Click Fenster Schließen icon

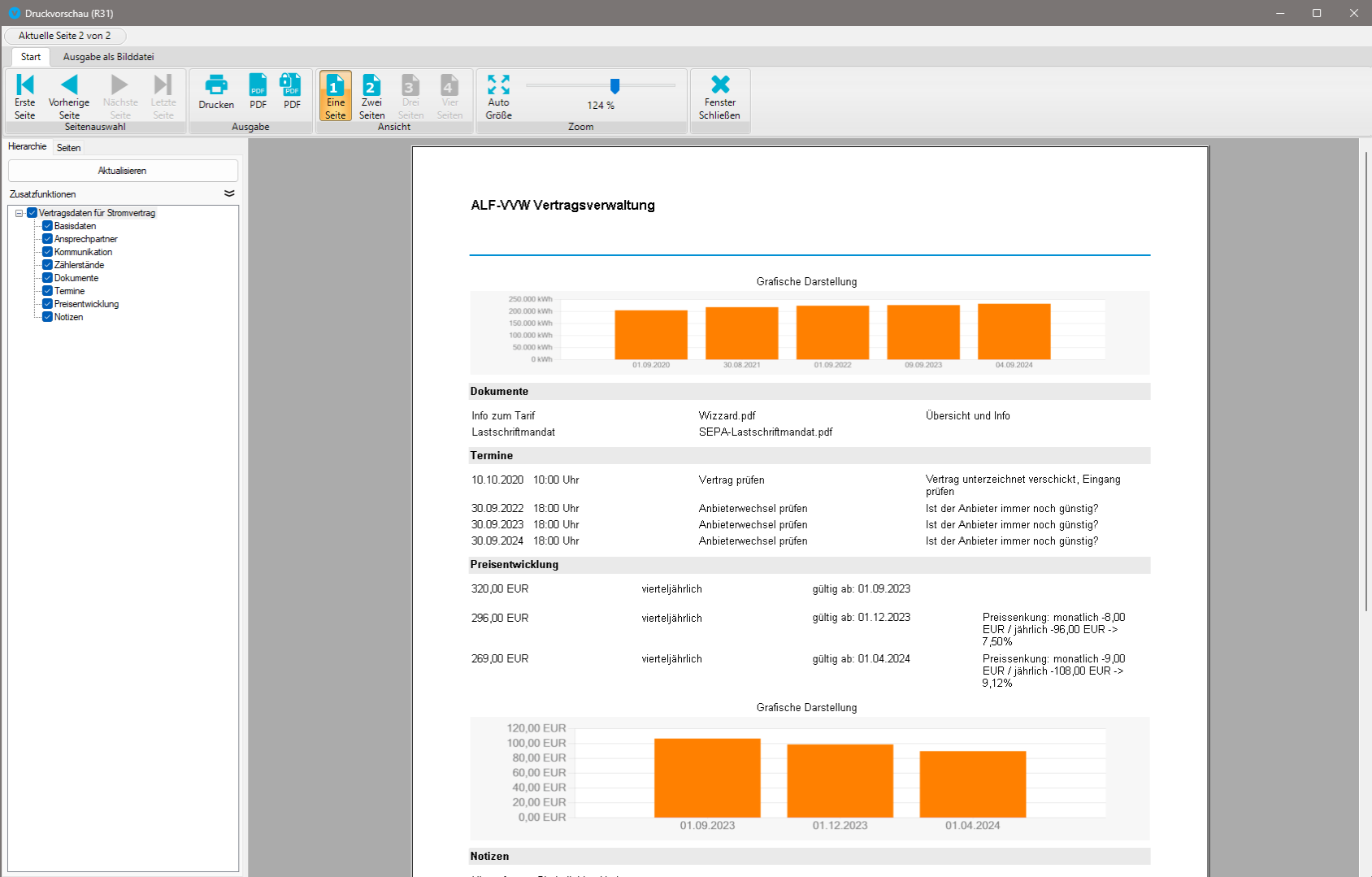pyautogui.click(x=719, y=85)
